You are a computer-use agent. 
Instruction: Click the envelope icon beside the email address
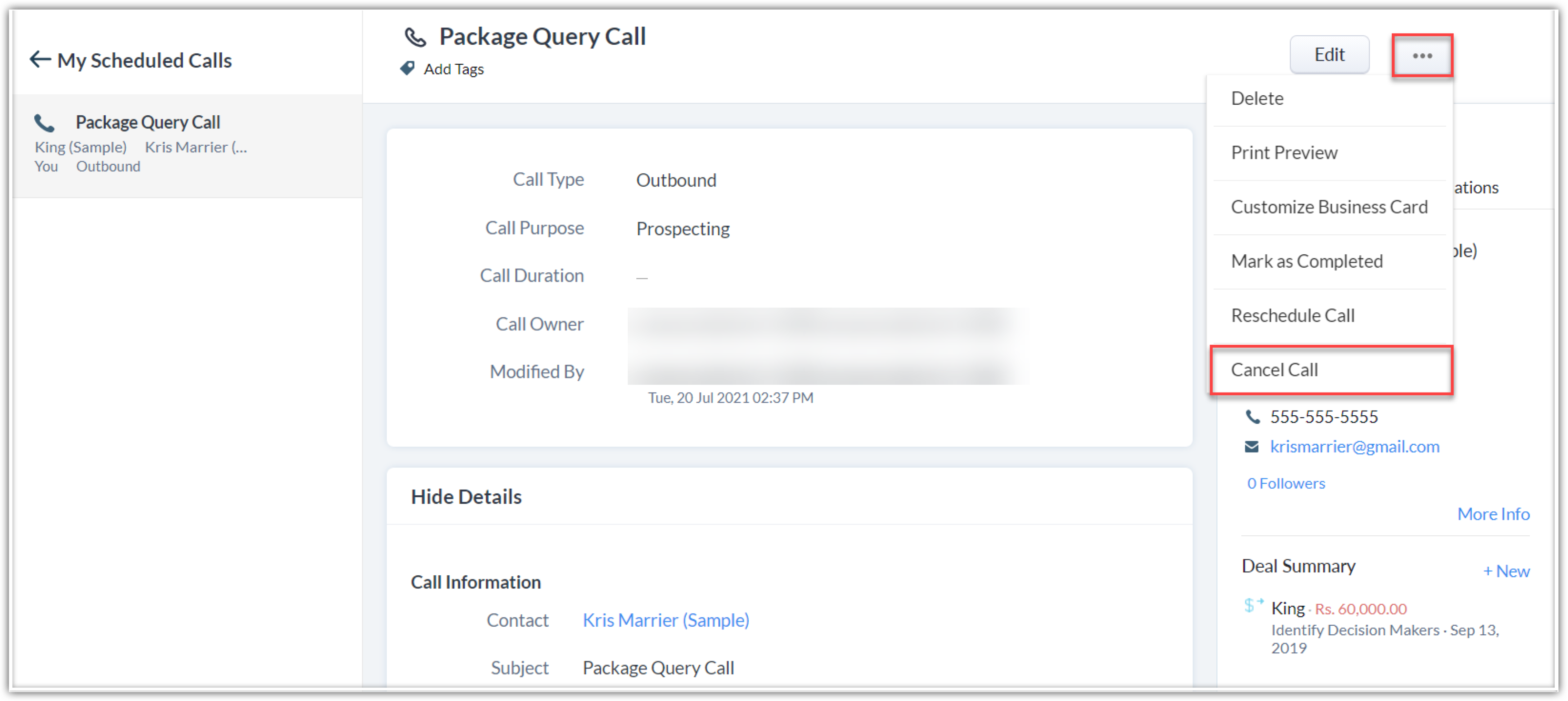(1251, 447)
